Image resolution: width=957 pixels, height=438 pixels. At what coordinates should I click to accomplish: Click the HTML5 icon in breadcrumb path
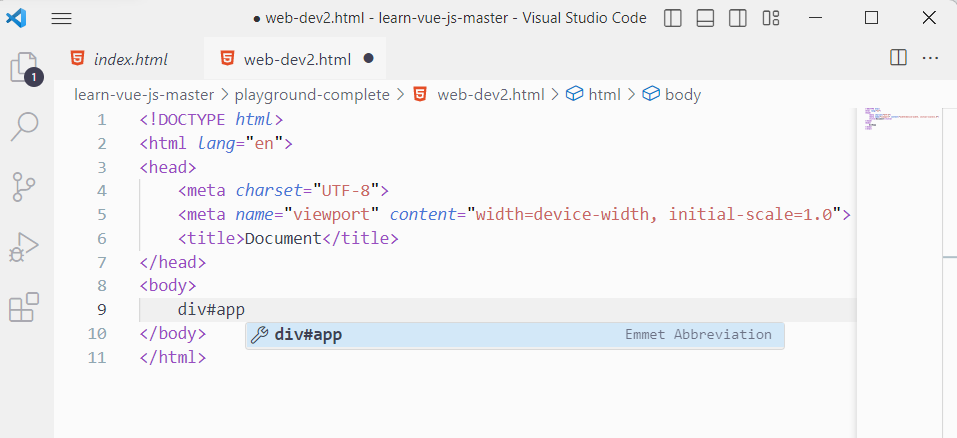(420, 94)
